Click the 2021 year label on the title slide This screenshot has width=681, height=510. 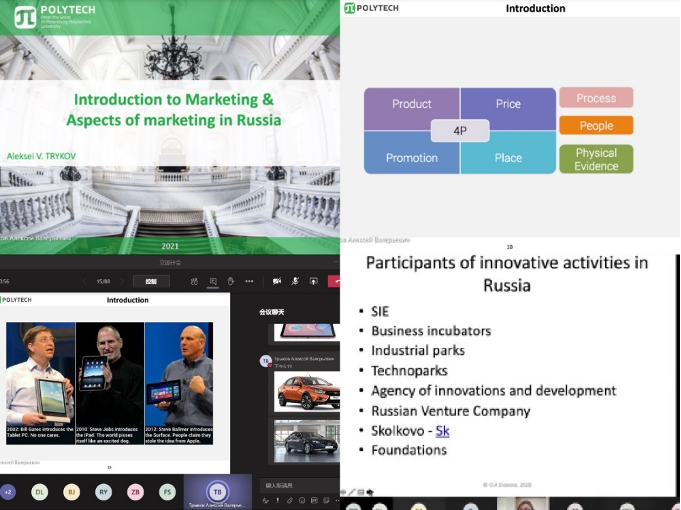[170, 246]
